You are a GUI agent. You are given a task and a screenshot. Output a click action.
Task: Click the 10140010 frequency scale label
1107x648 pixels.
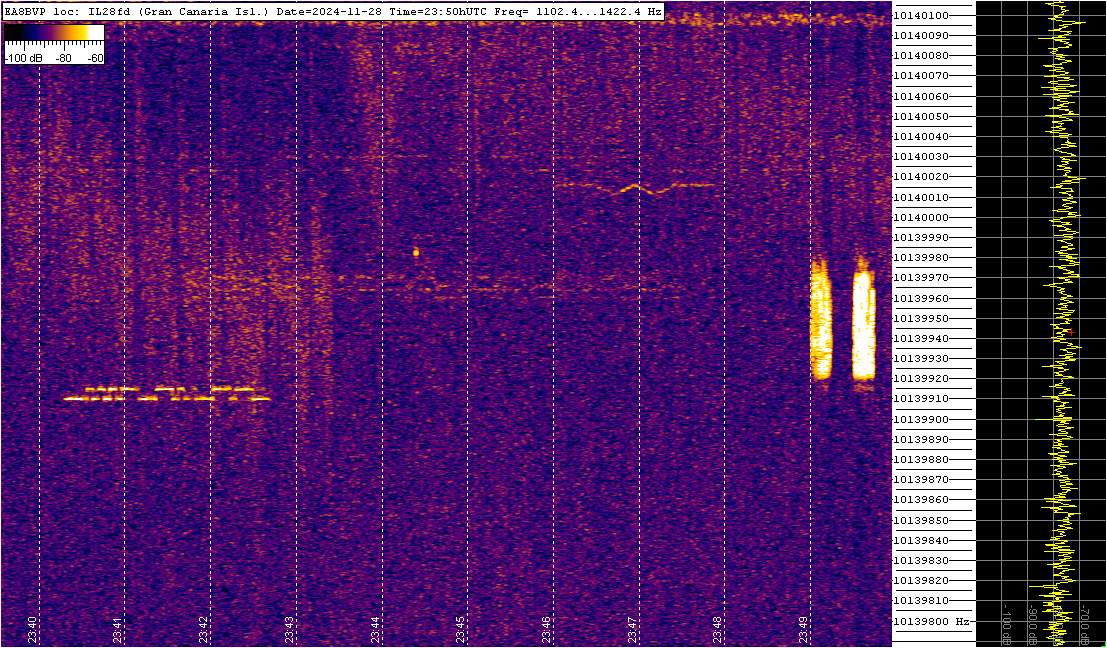(x=921, y=197)
